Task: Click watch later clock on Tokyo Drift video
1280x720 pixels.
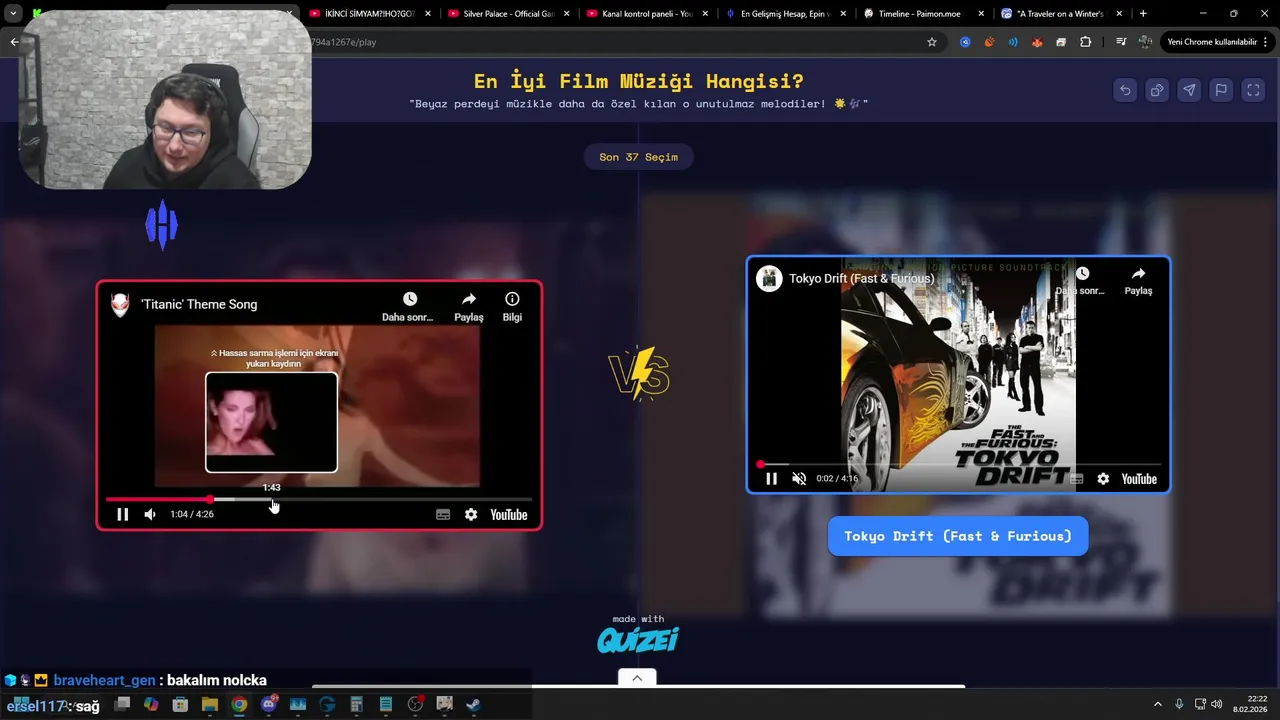Action: coord(1081,281)
